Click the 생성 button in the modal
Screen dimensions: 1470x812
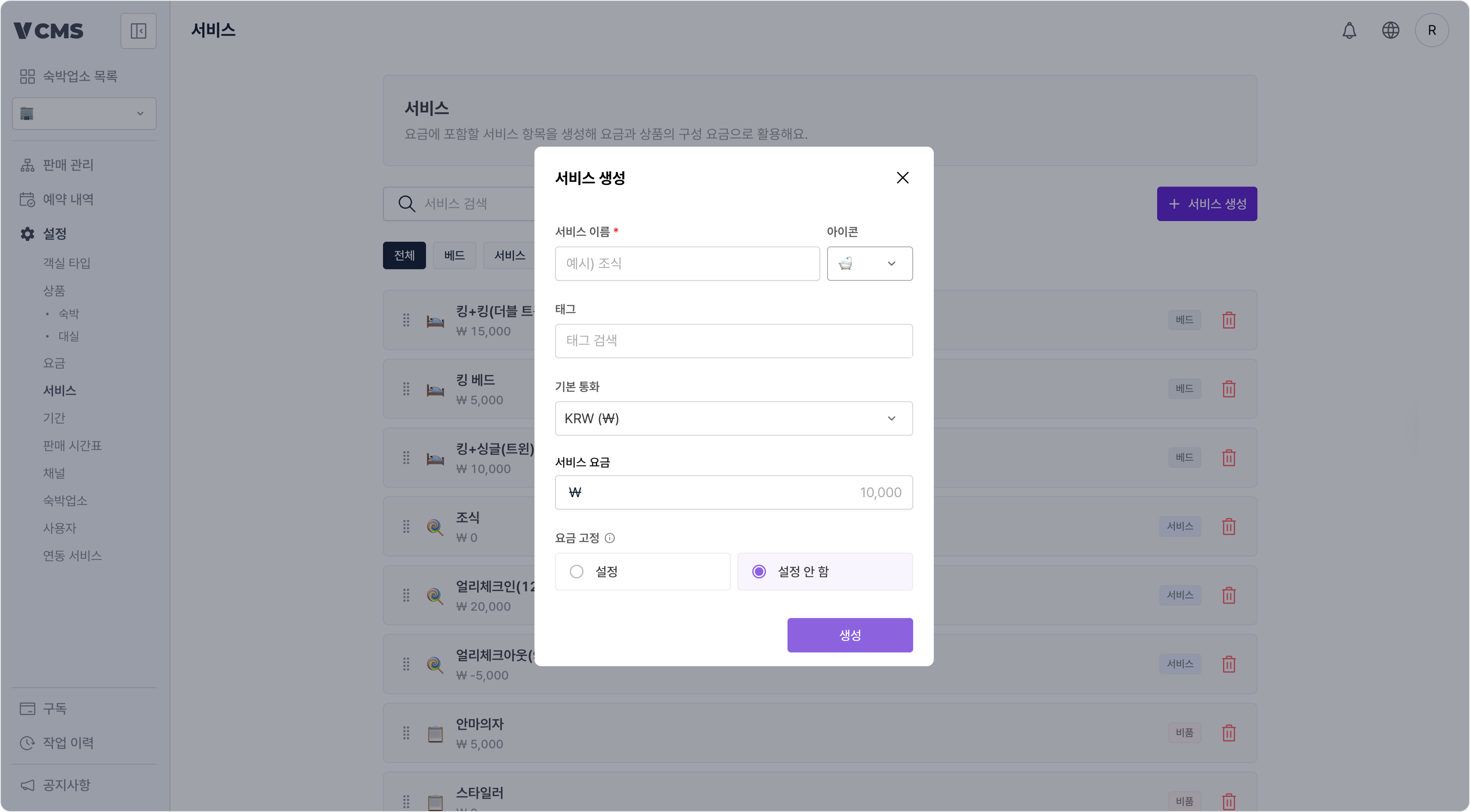pyautogui.click(x=850, y=635)
